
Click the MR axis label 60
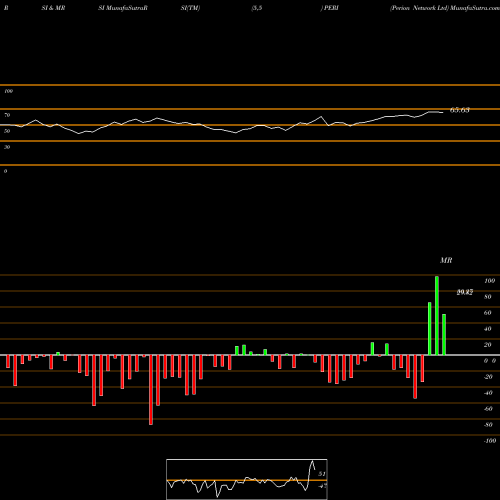[x=488, y=313]
